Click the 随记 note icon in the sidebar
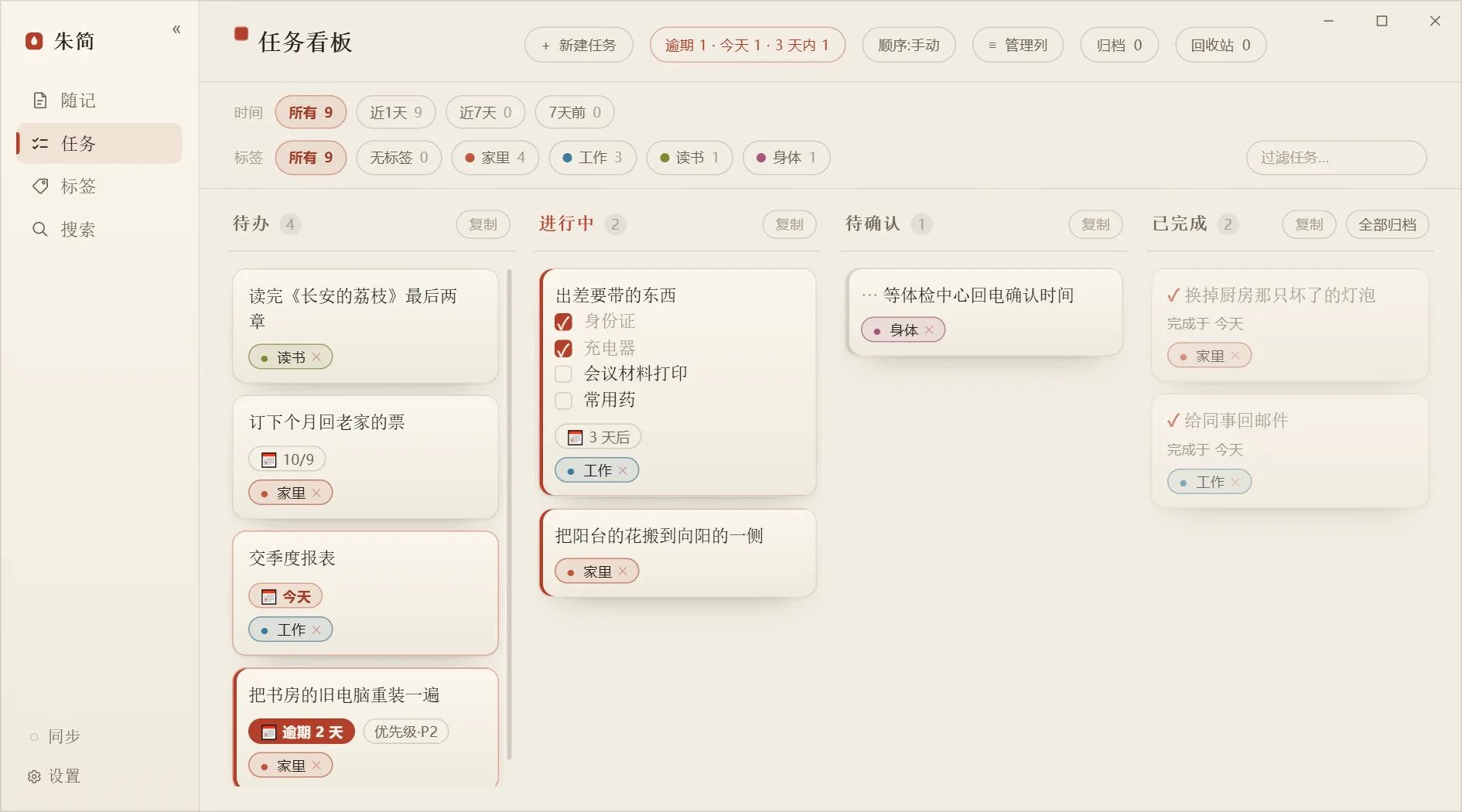Image resolution: width=1462 pixels, height=812 pixels. coord(40,101)
